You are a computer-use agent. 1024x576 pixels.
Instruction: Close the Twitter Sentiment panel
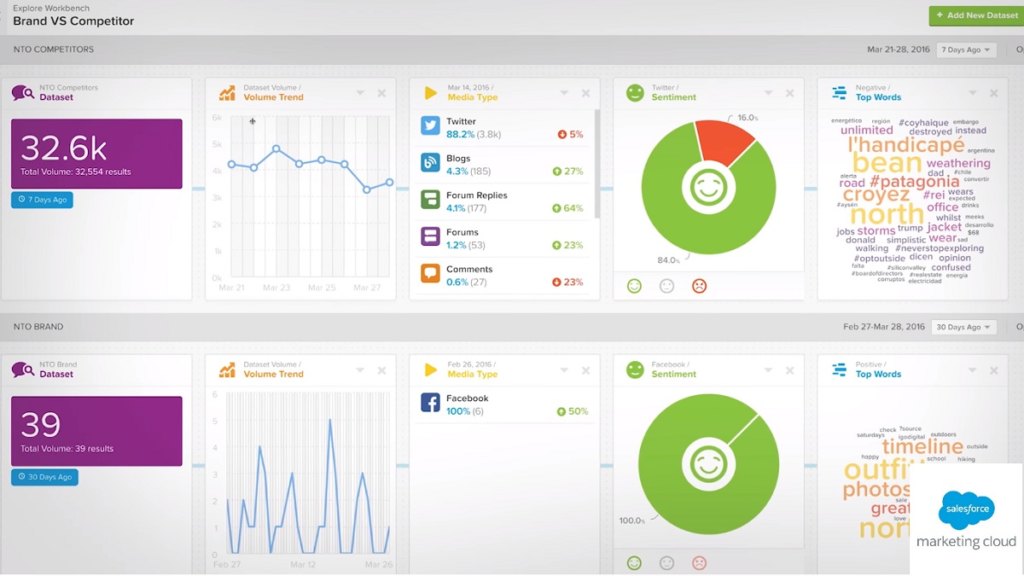pos(789,93)
